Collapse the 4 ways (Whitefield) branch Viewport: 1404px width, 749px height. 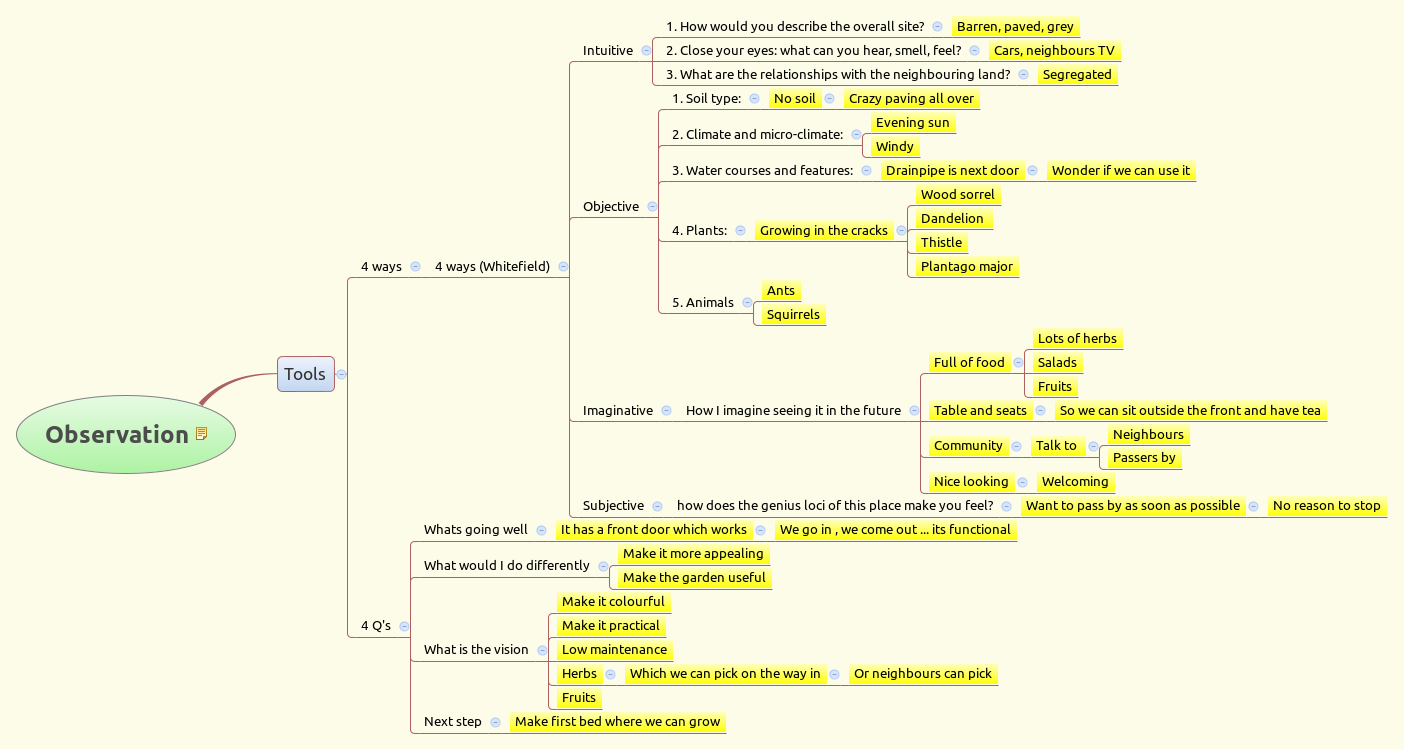[564, 267]
